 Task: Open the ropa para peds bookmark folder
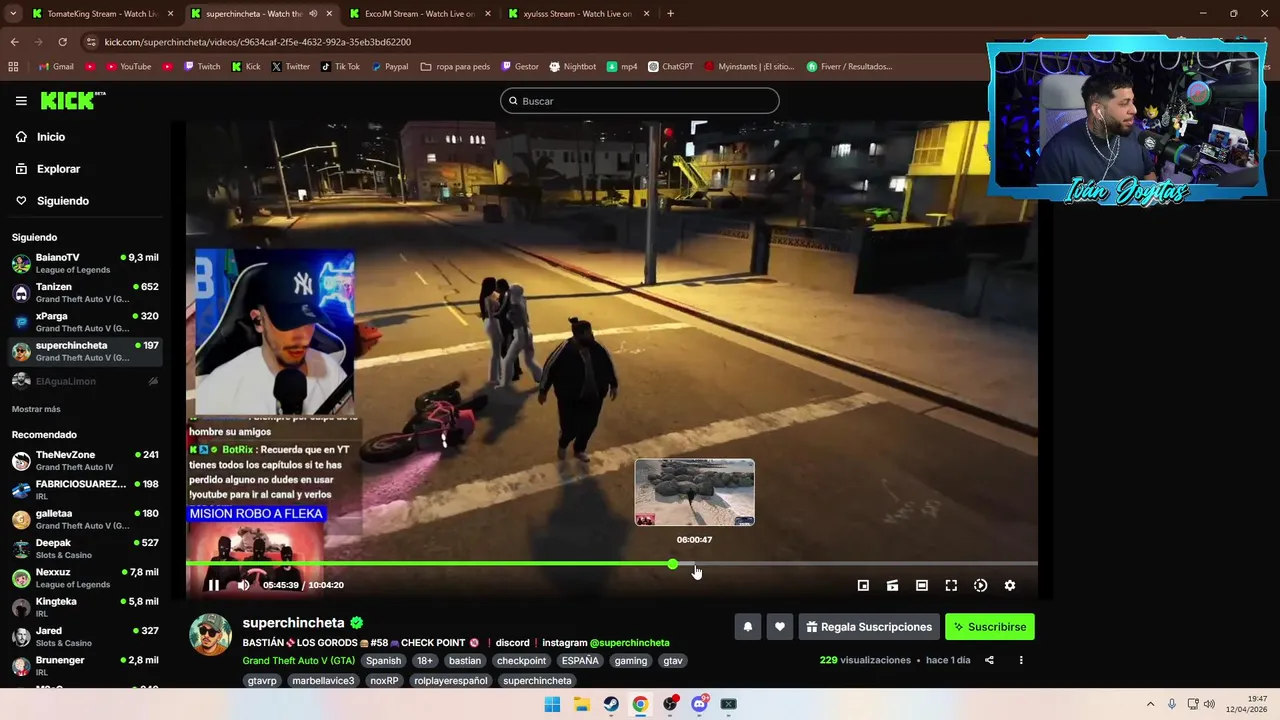[455, 67]
